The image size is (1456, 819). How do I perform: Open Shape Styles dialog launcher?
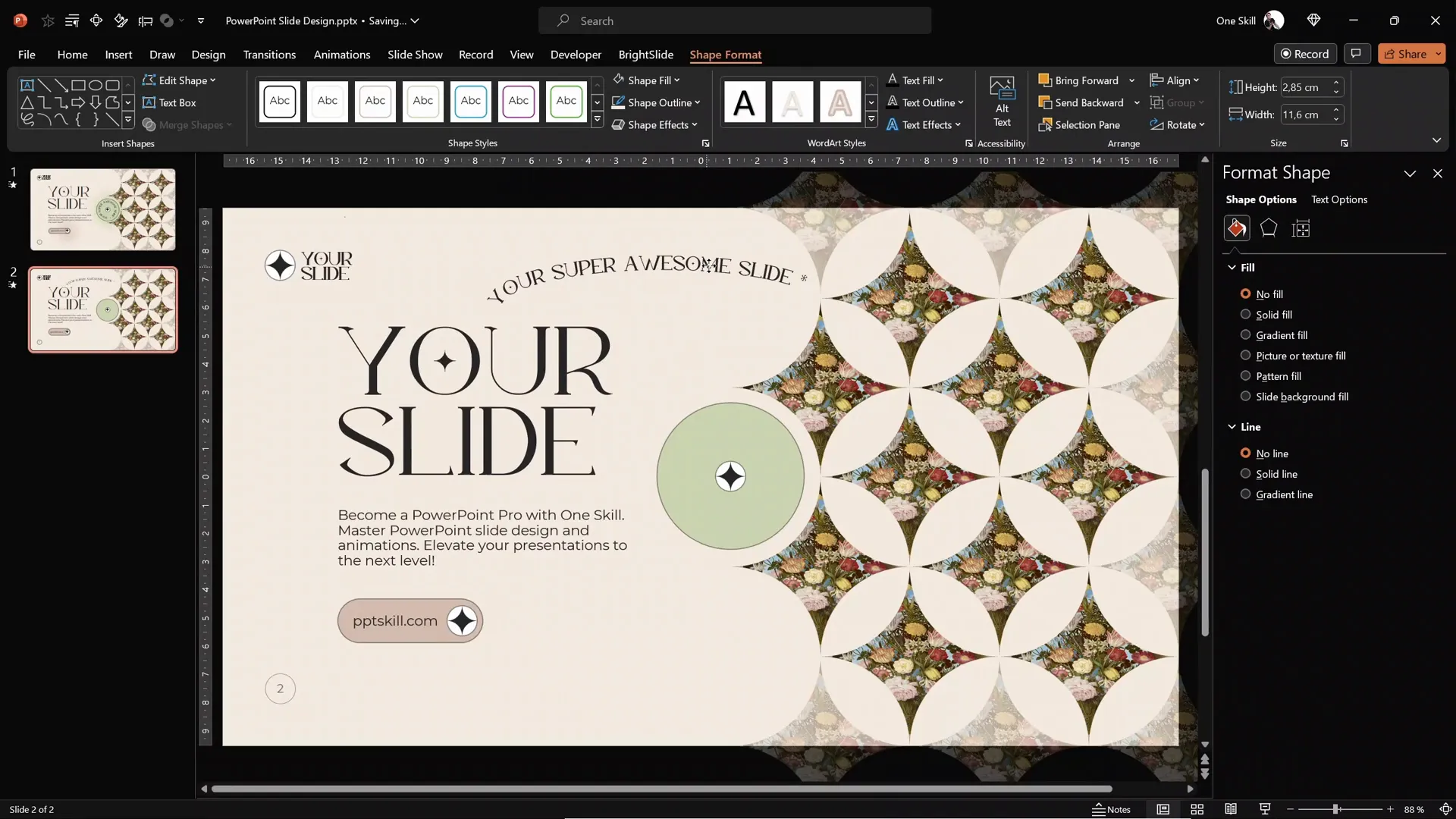tap(705, 143)
